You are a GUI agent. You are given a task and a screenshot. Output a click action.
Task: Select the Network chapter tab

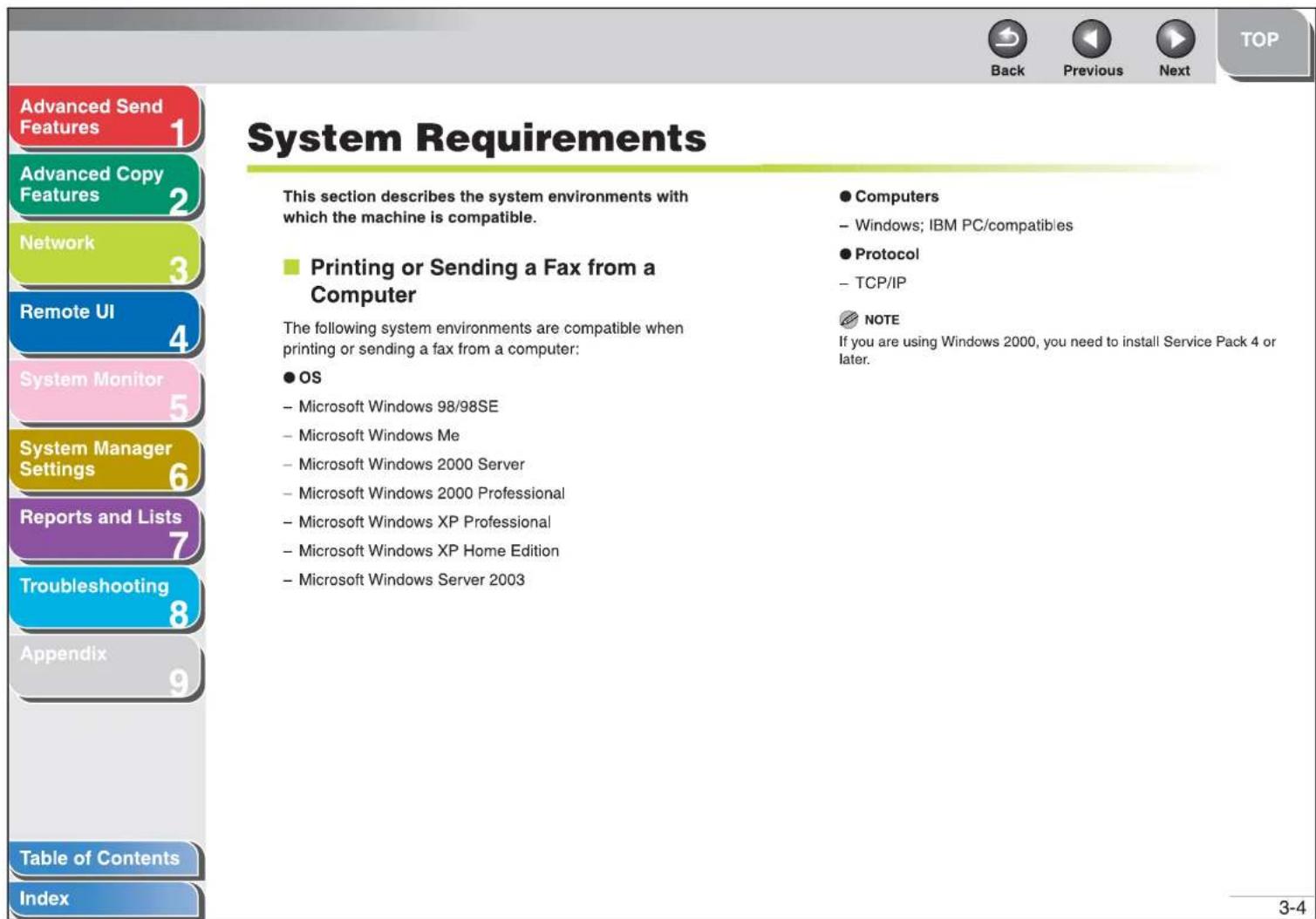point(106,254)
